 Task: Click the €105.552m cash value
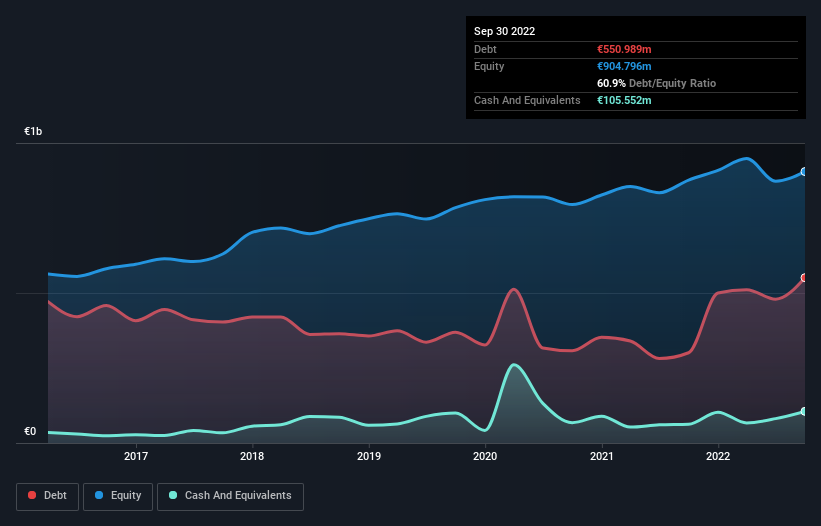point(624,100)
